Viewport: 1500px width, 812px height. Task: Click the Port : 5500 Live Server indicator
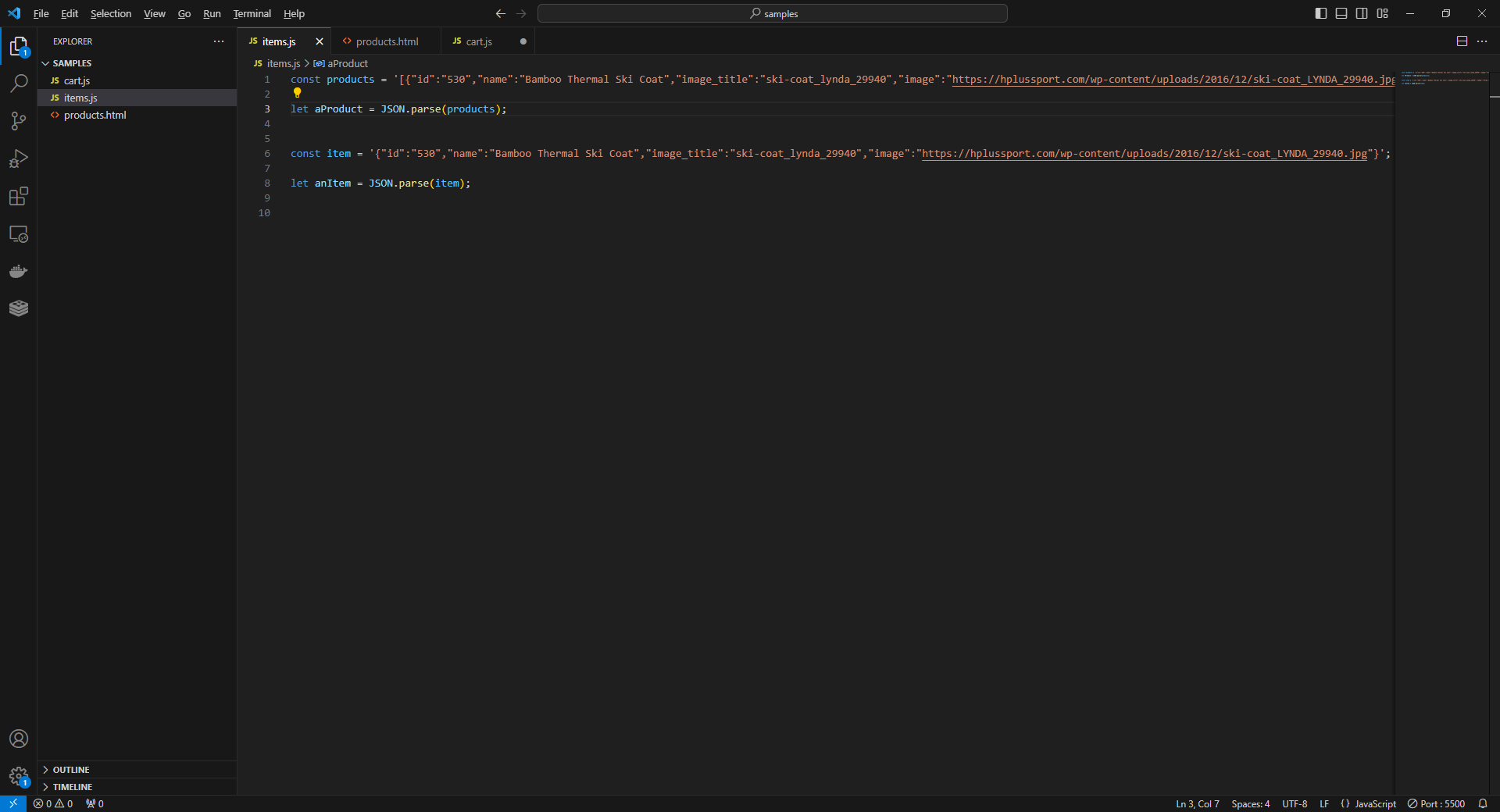point(1436,803)
